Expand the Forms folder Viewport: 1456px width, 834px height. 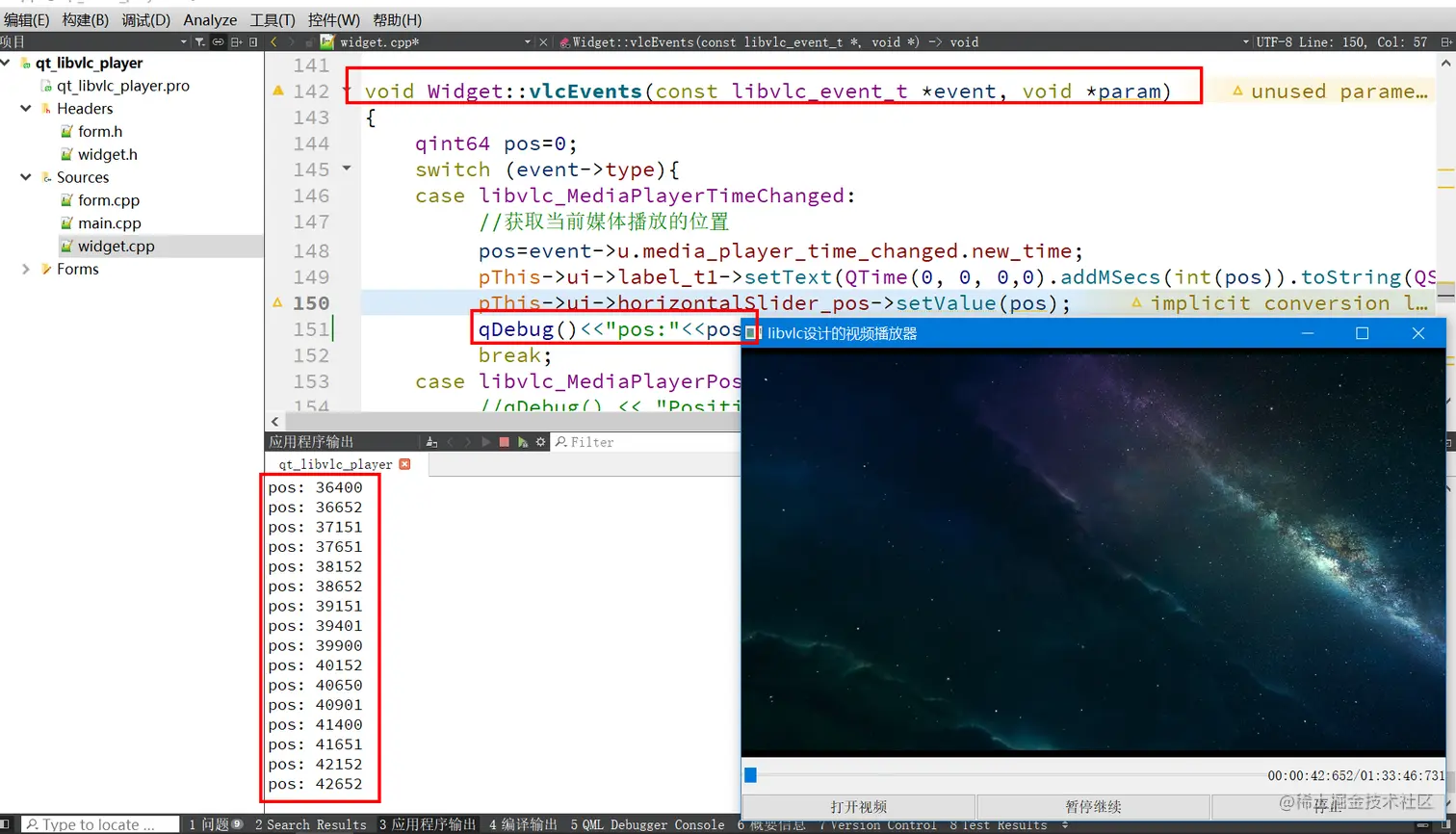point(26,270)
